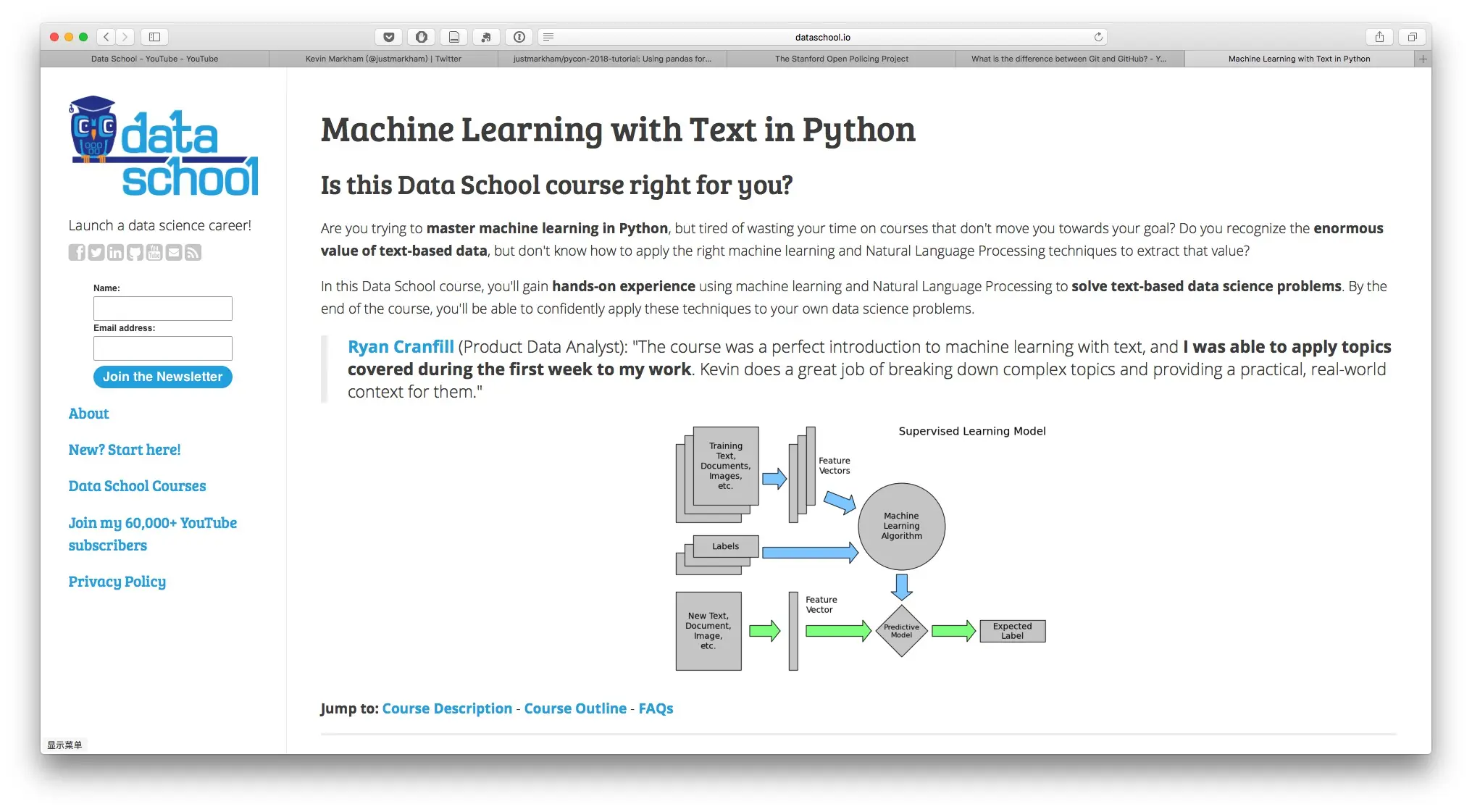This screenshot has width=1472, height=812.
Task: Switch to The Stanford Open Policing Project tab
Action: 841,59
